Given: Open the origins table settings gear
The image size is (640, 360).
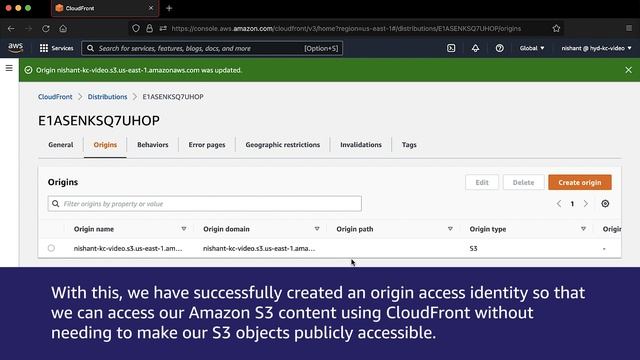Looking at the screenshot, I should (x=605, y=203).
